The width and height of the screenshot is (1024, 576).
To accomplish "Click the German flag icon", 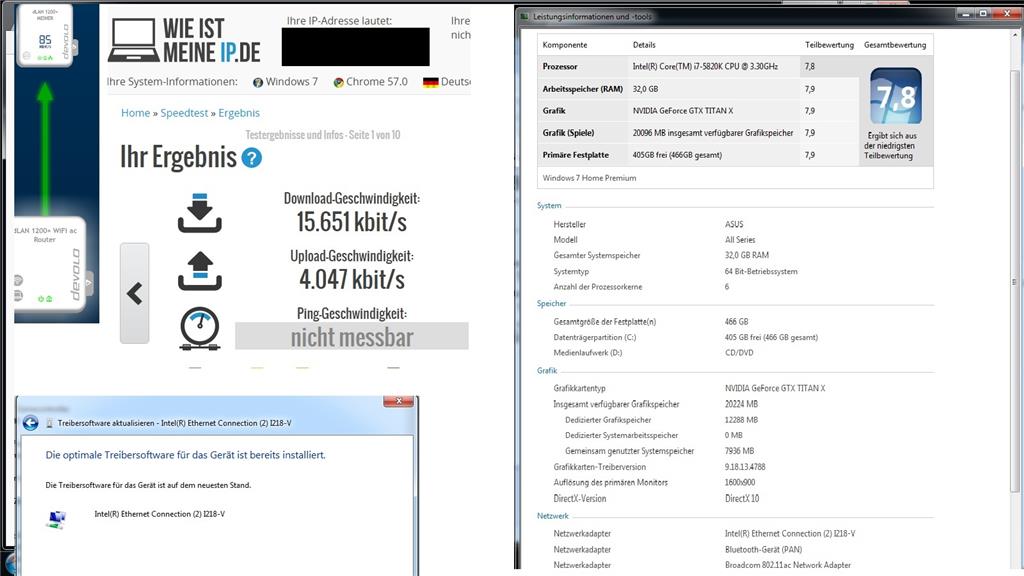I will click(430, 82).
